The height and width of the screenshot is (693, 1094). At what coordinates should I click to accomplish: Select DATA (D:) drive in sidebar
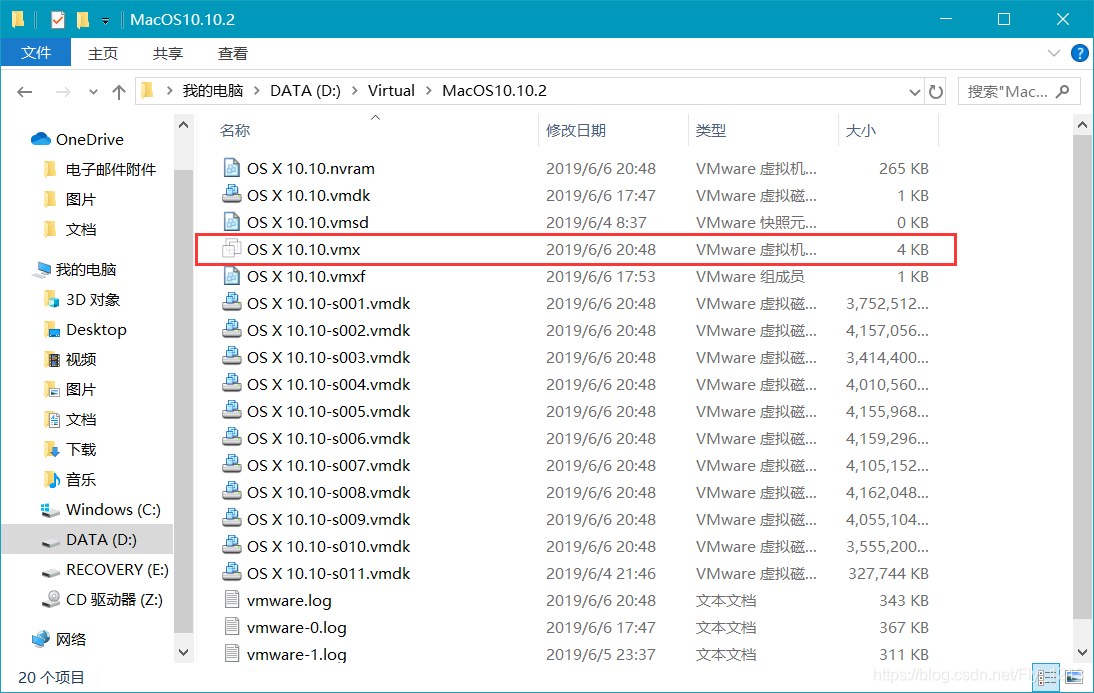point(101,539)
